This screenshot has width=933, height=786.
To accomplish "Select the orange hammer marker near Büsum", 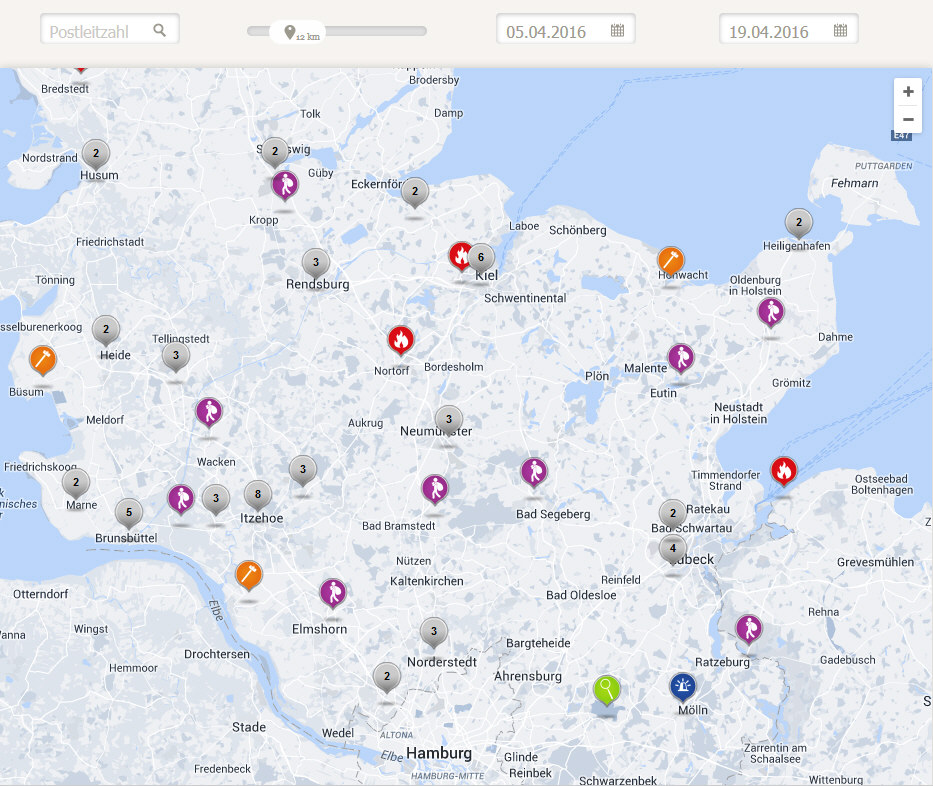I will click(x=42, y=359).
